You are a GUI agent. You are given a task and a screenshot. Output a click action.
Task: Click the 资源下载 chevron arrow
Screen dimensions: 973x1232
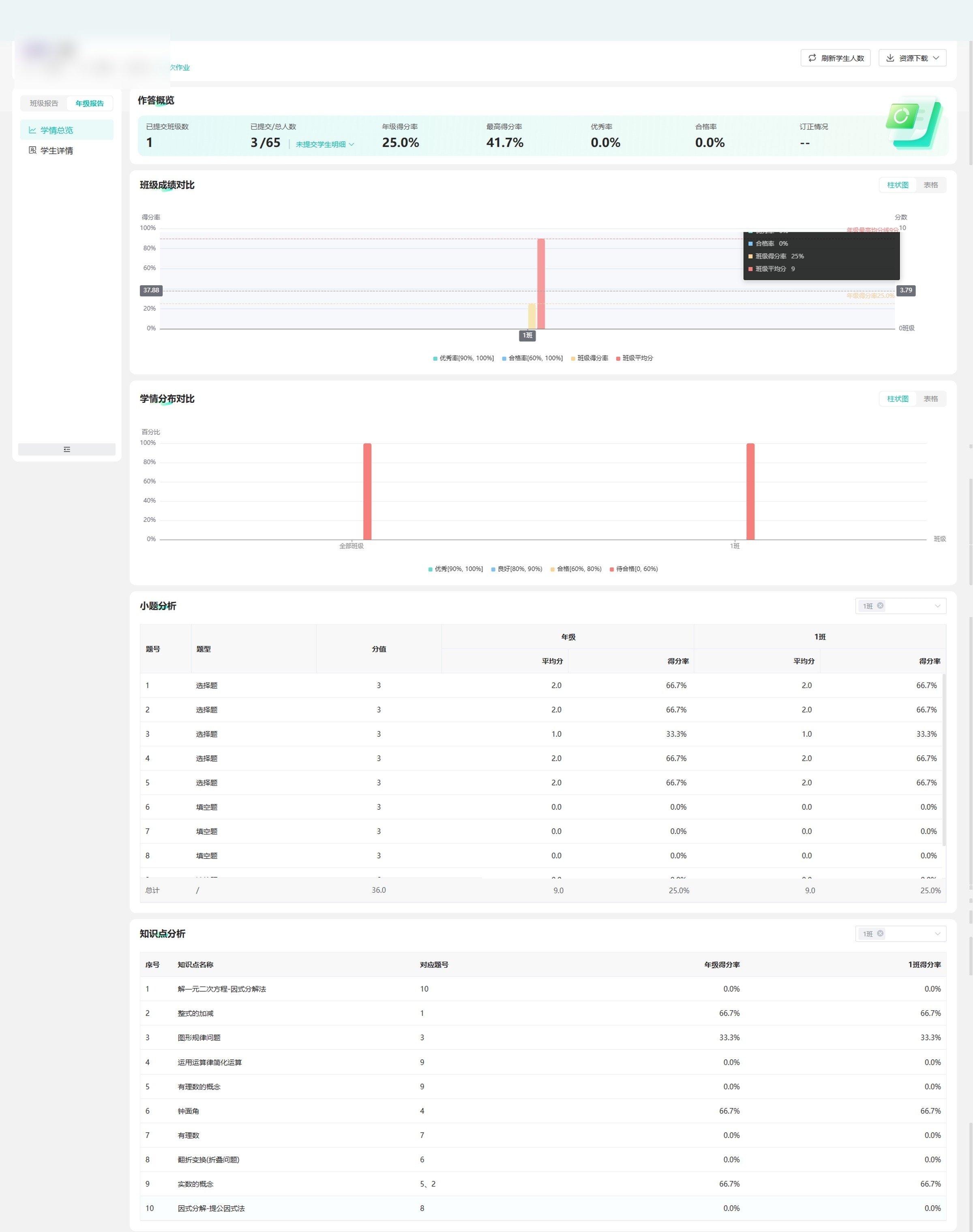[x=935, y=58]
